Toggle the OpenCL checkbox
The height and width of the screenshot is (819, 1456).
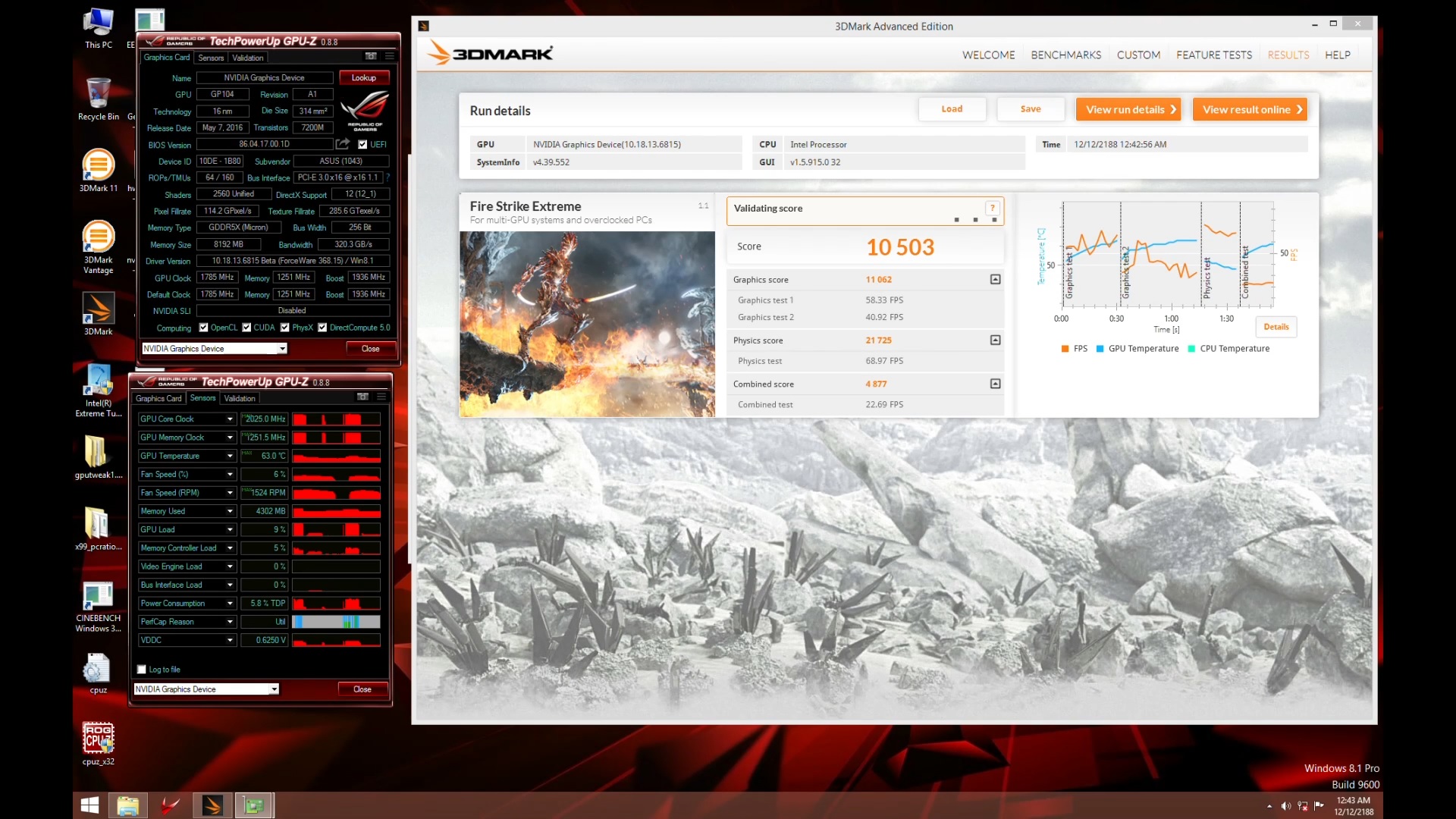coord(203,328)
